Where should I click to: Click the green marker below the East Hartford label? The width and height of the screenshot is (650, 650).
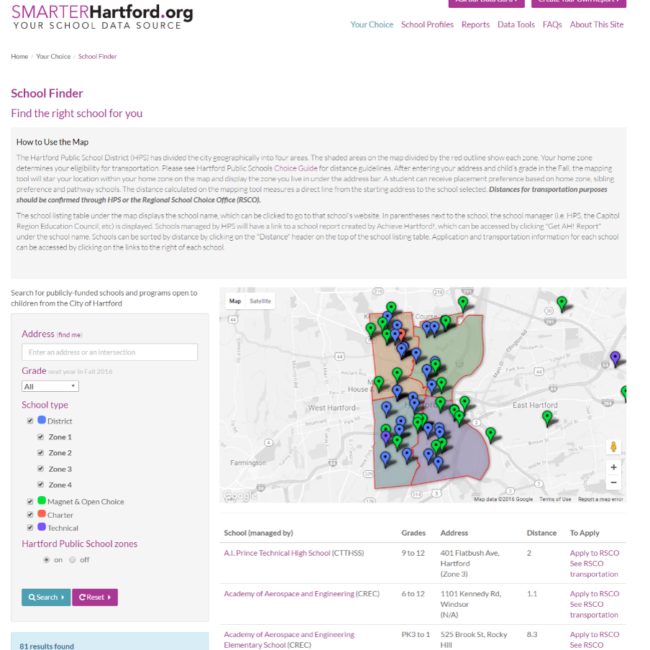(x=547, y=417)
